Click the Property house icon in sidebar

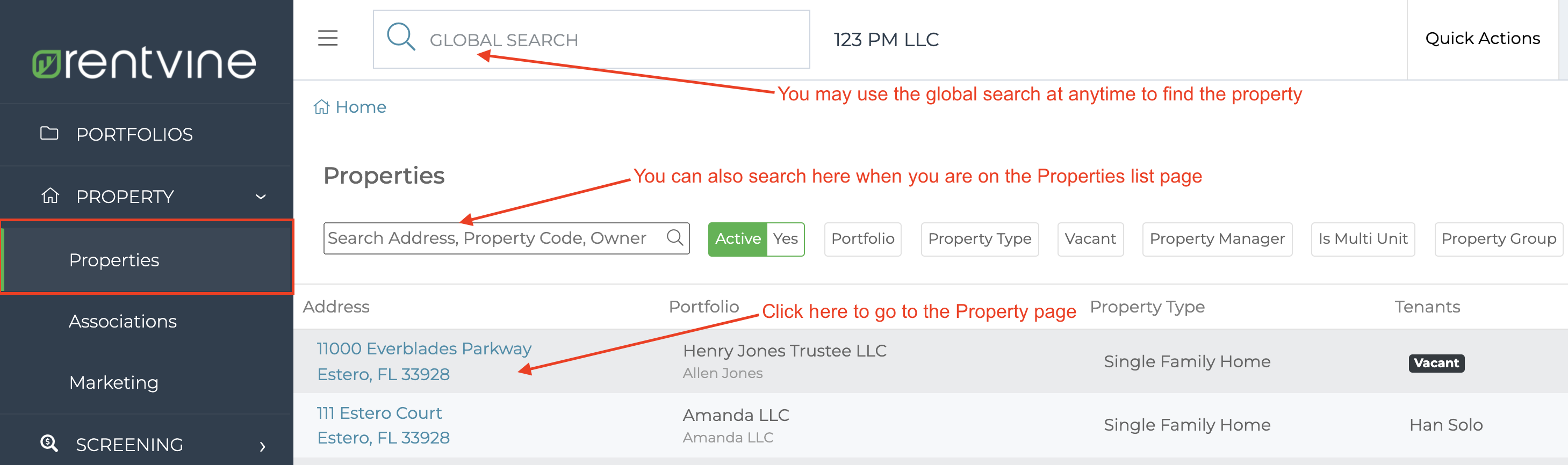(50, 196)
